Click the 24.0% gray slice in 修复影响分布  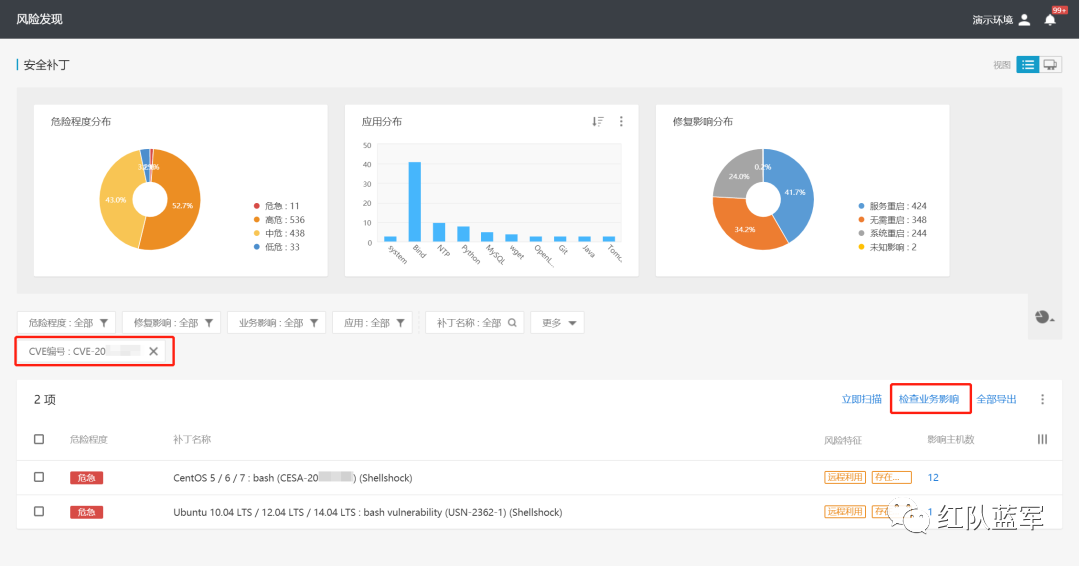pyautogui.click(x=737, y=175)
